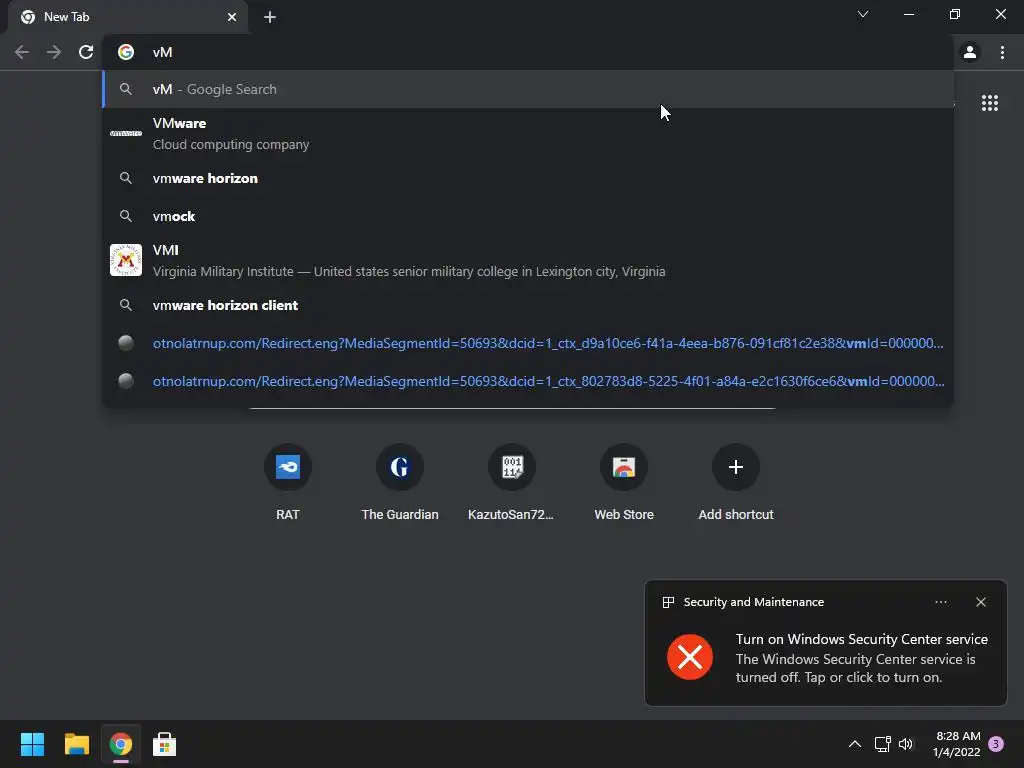Click the Security and Maintenance header icon

coord(668,602)
